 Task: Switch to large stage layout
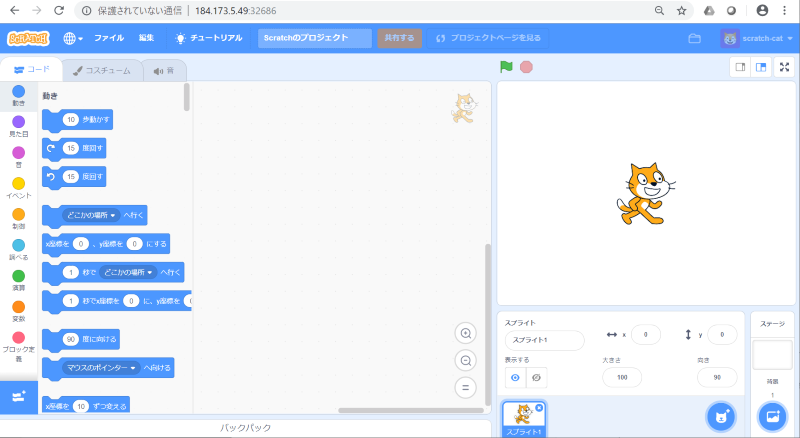pos(761,67)
